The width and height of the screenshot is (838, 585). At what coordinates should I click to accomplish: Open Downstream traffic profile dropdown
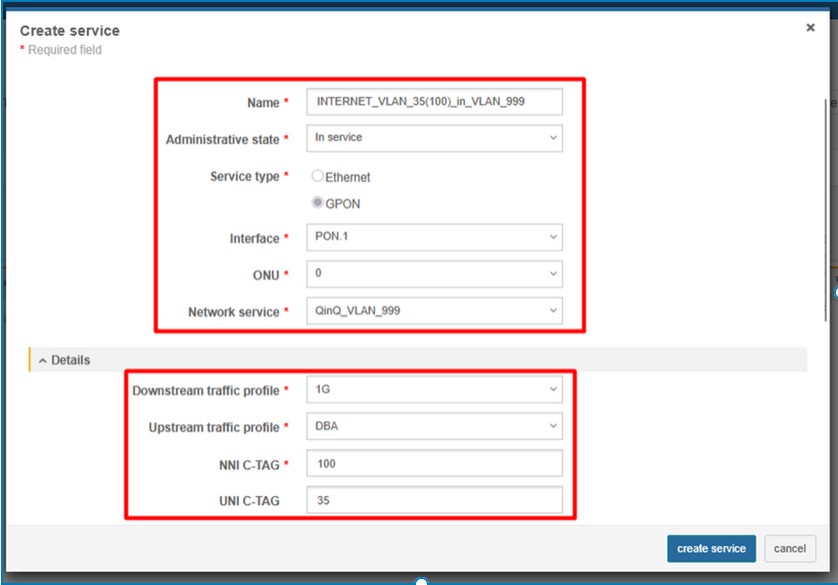(x=434, y=390)
